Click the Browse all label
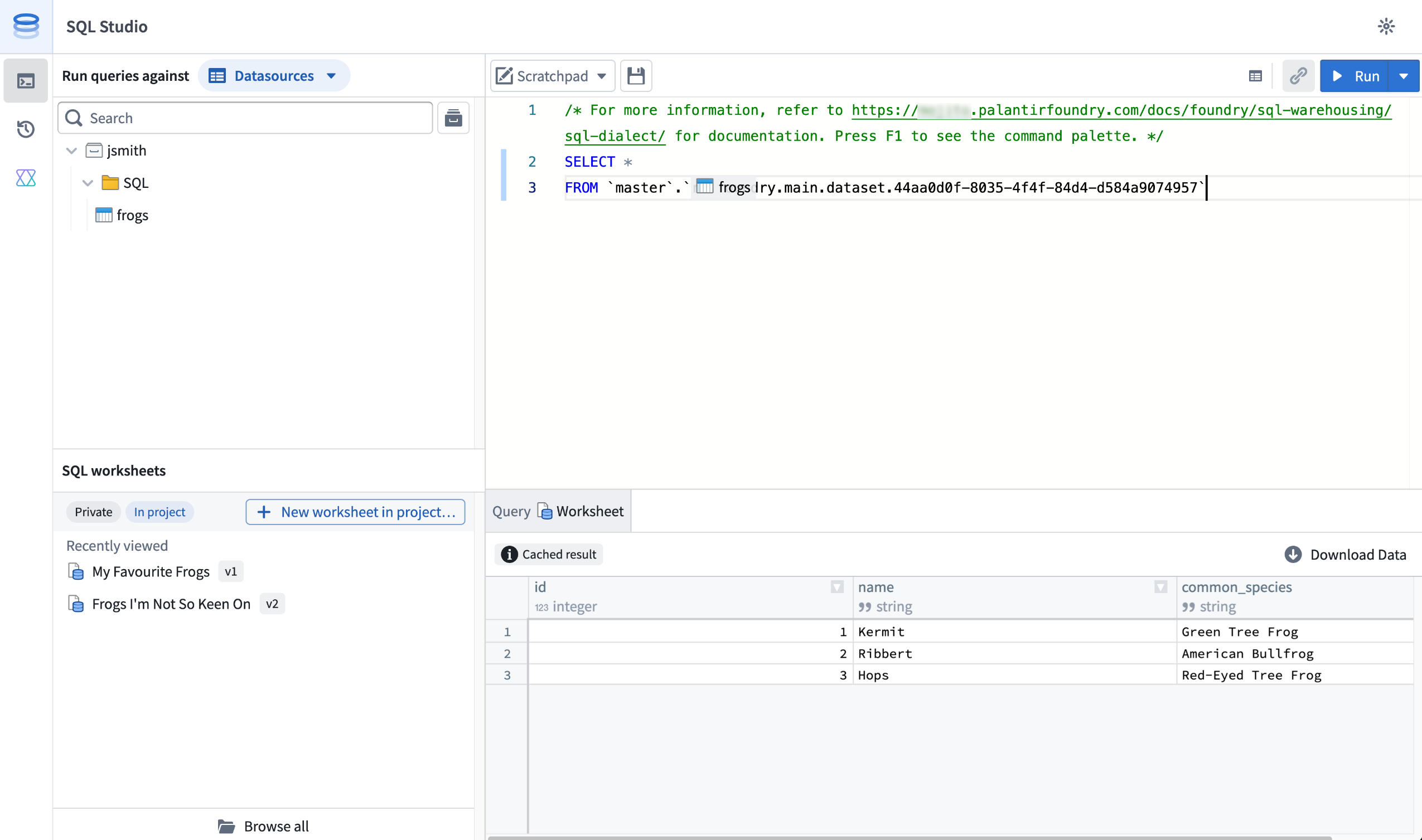The height and width of the screenshot is (840, 1422). (x=277, y=827)
